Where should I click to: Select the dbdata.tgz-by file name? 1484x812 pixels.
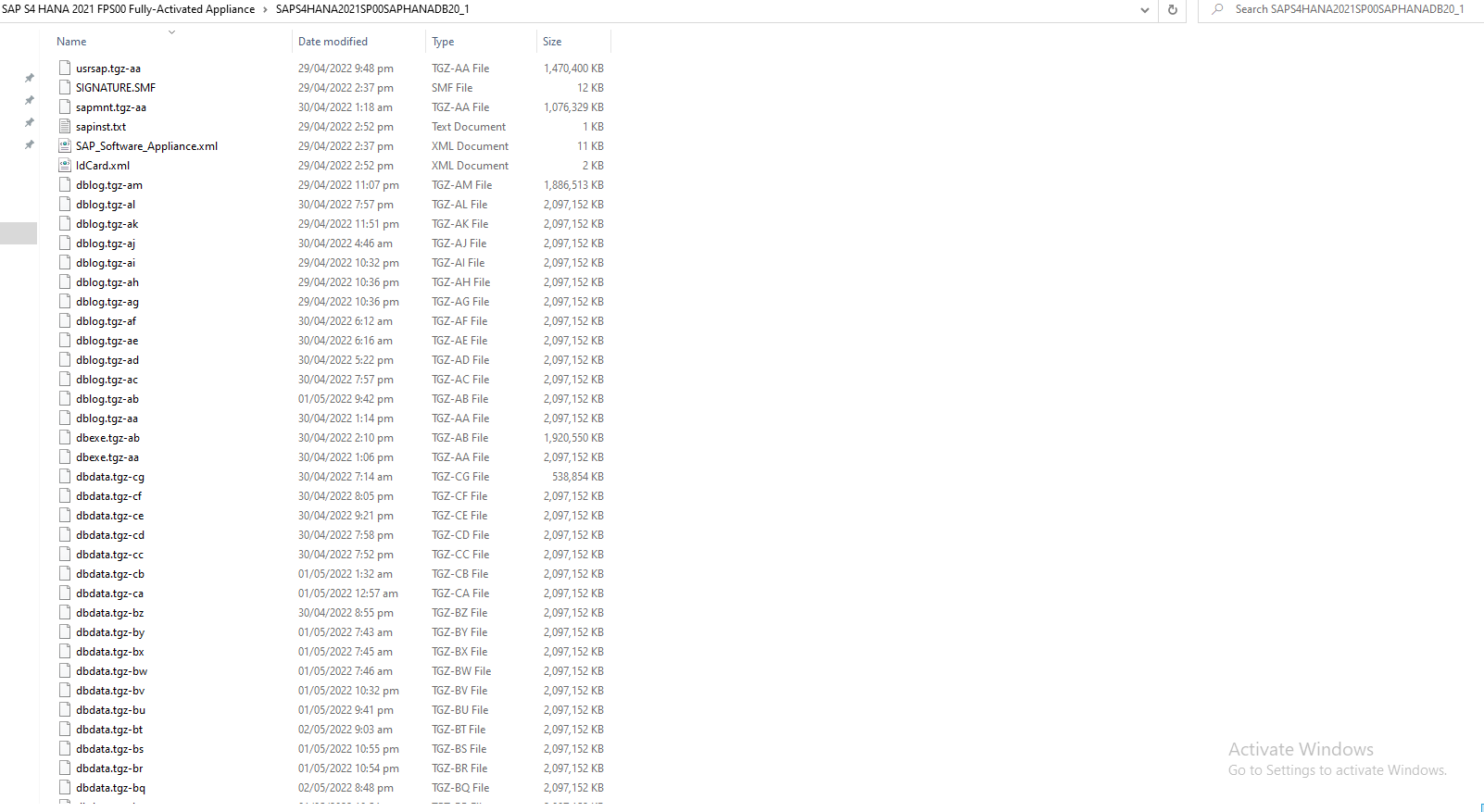[x=110, y=632]
